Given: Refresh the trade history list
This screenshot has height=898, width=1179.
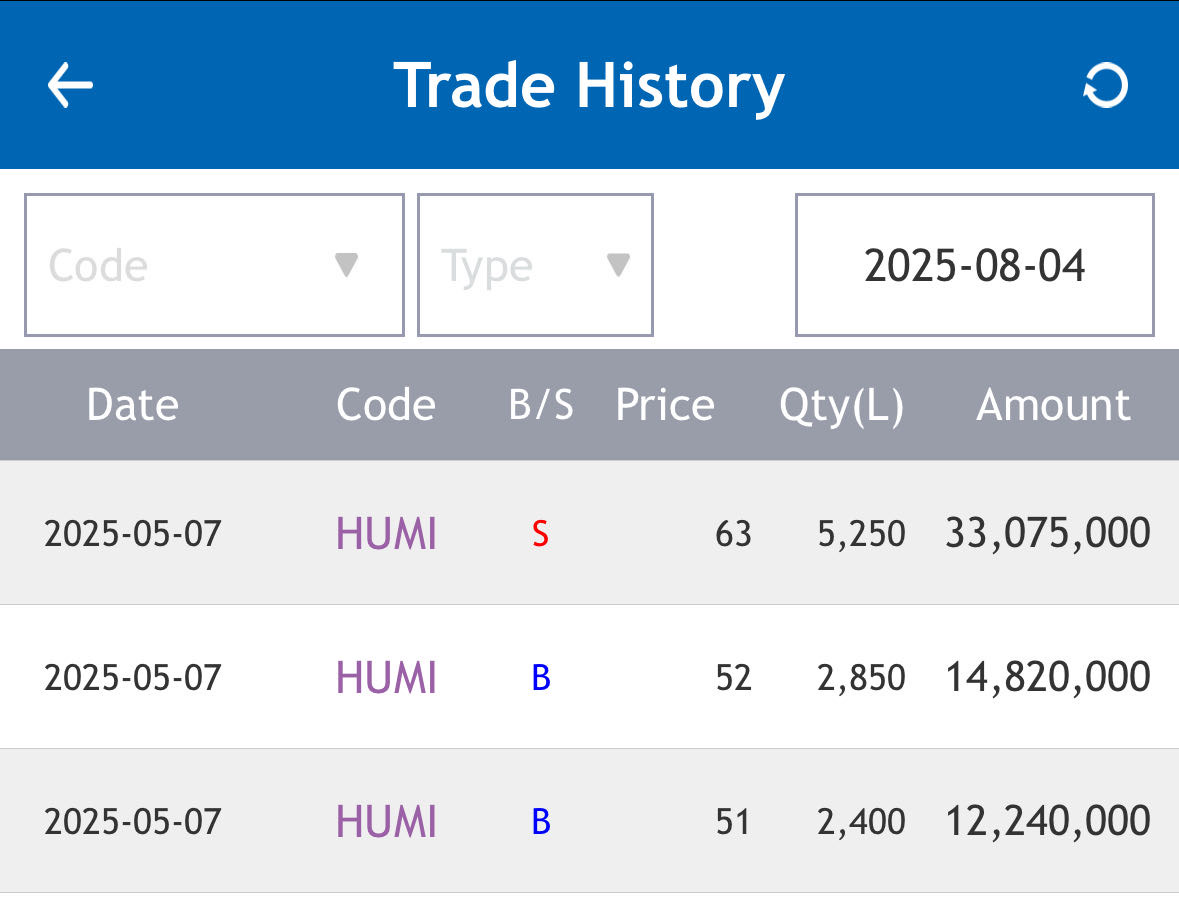Looking at the screenshot, I should [1106, 86].
